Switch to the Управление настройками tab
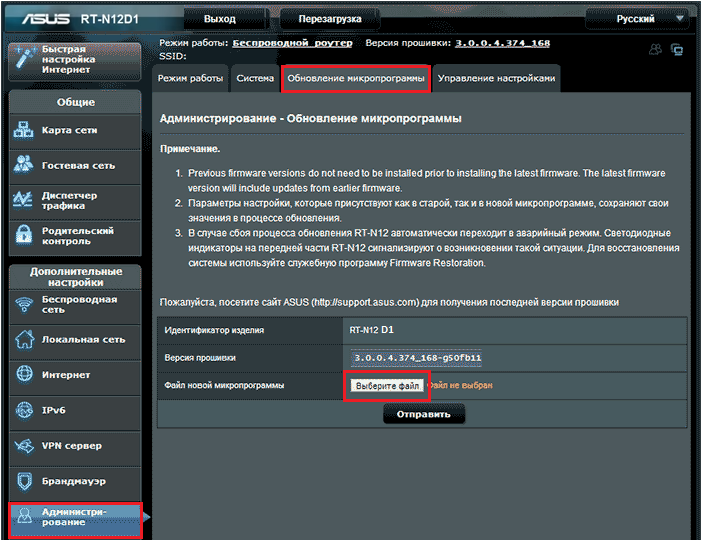Viewport: 701px width, 541px height. pyautogui.click(x=495, y=78)
